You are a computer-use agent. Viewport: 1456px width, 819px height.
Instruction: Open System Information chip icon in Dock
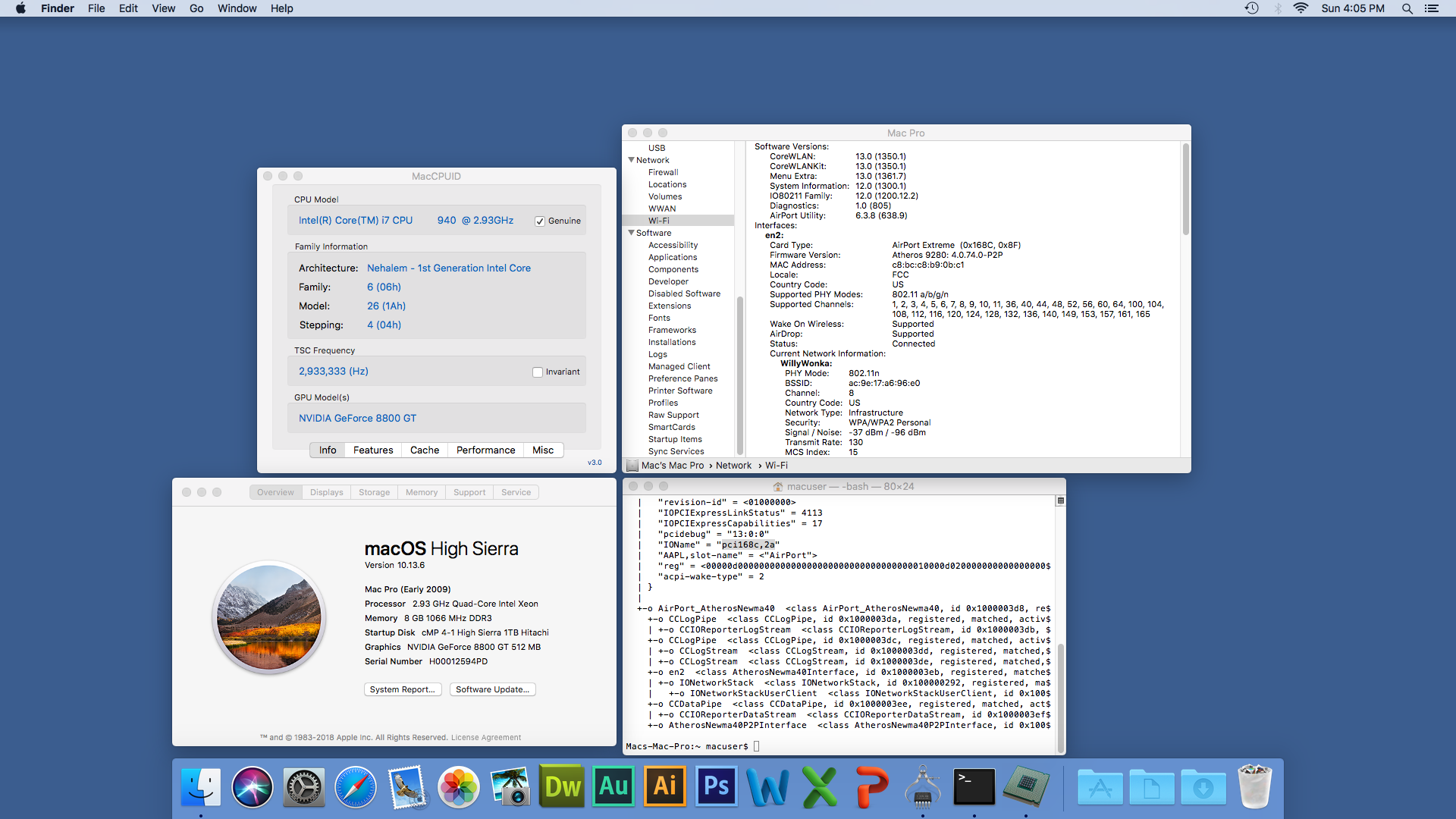pos(923,787)
